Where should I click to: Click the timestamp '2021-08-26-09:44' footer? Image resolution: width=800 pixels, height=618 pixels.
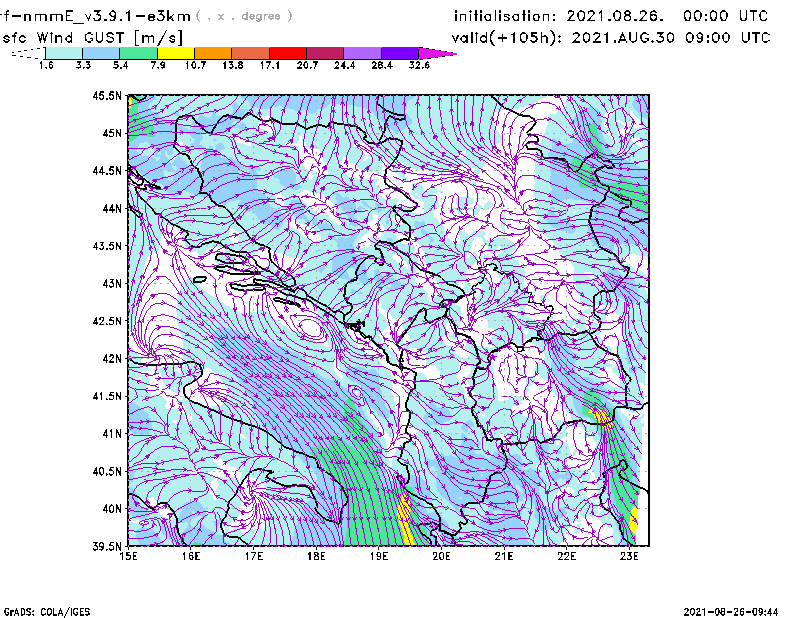[731, 612]
